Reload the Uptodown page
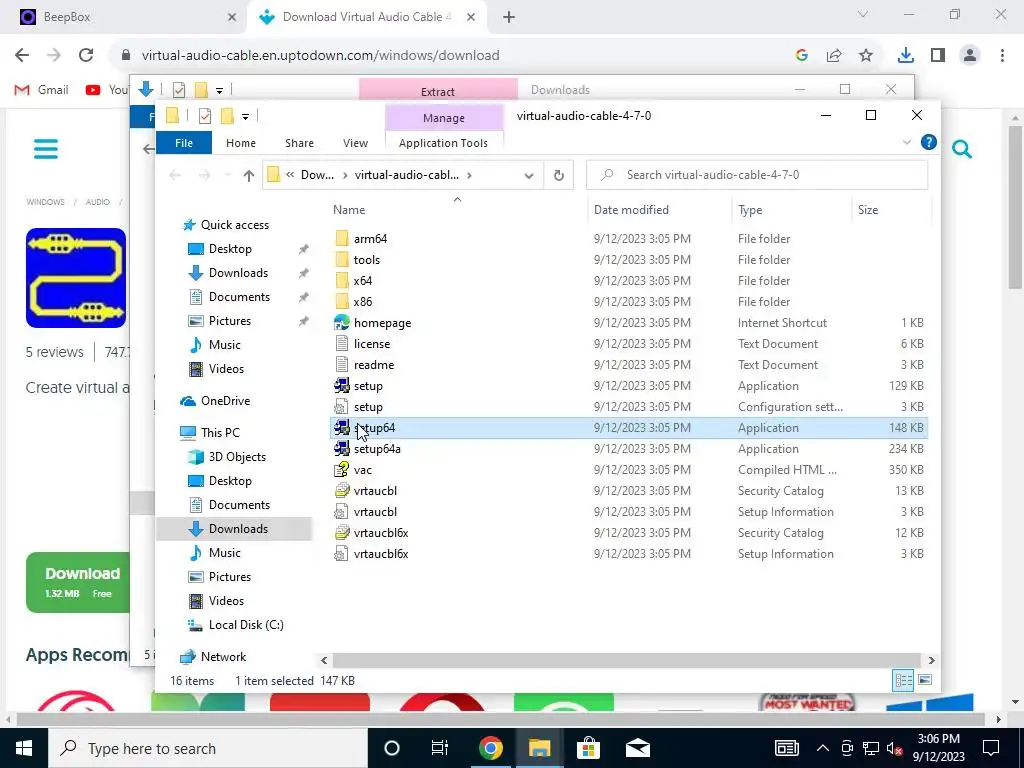Screen dimensions: 1024x768 pos(86,56)
